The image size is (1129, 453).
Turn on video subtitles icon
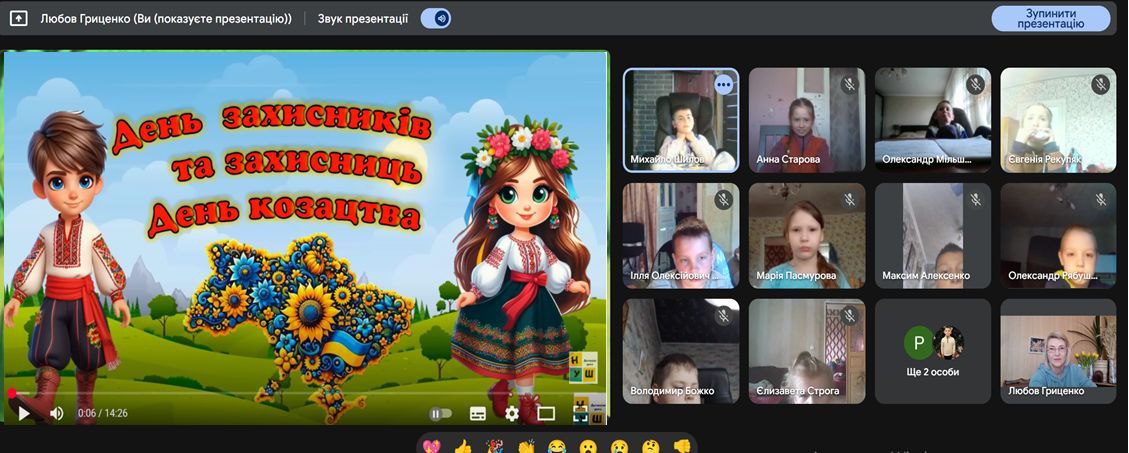tap(478, 413)
